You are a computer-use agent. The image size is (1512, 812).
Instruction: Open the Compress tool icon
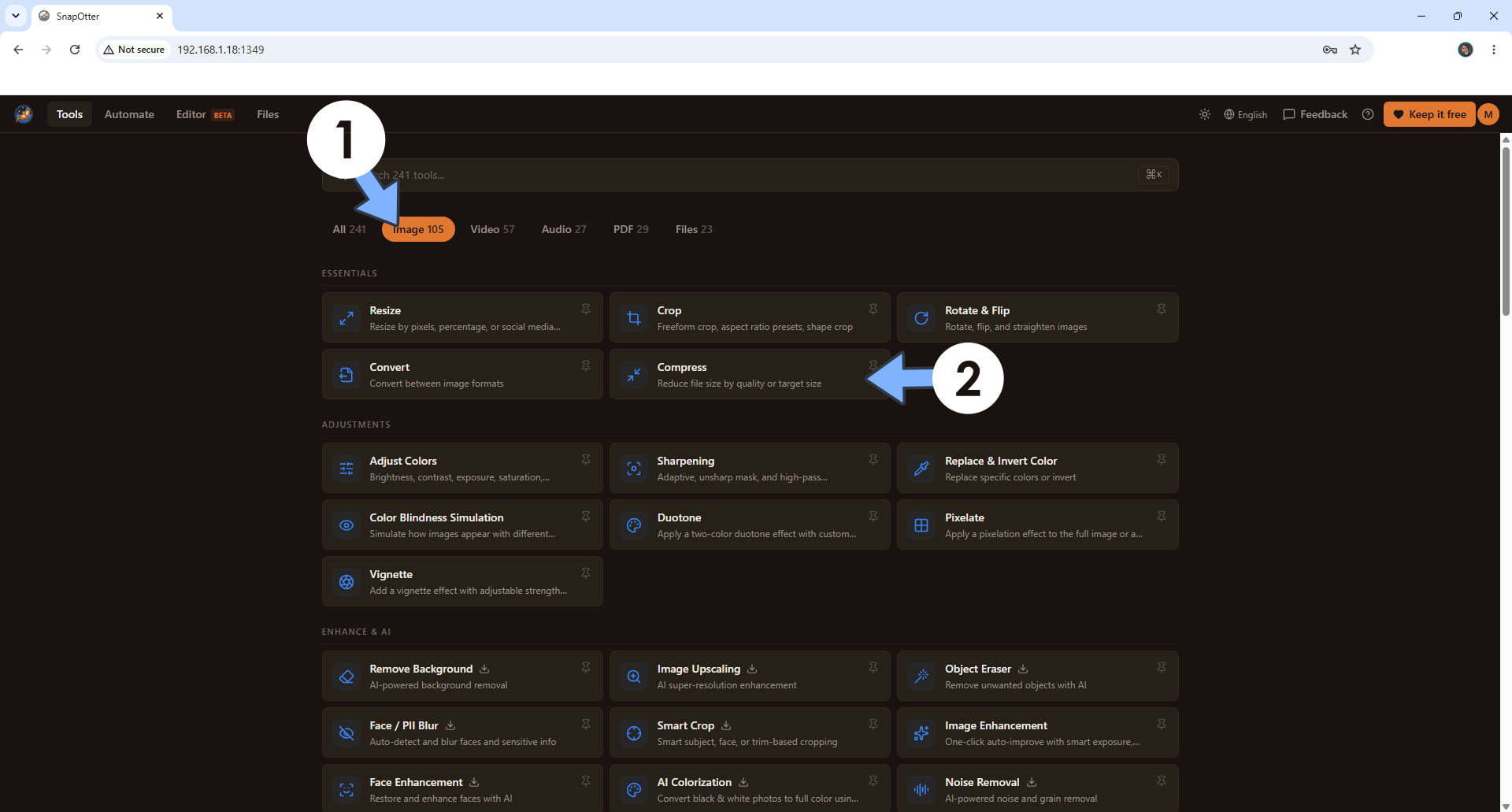[634, 375]
